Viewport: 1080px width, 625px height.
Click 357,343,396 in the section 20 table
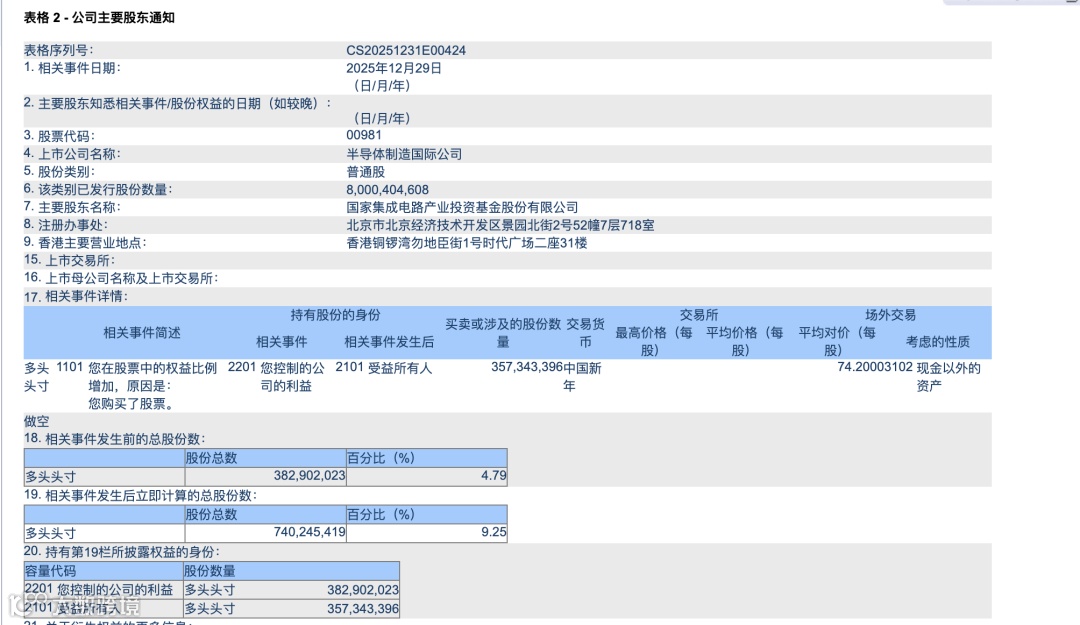[363, 608]
